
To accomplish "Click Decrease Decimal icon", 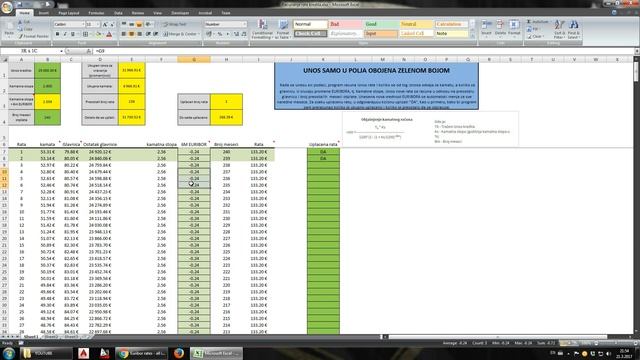I will 244,34.
